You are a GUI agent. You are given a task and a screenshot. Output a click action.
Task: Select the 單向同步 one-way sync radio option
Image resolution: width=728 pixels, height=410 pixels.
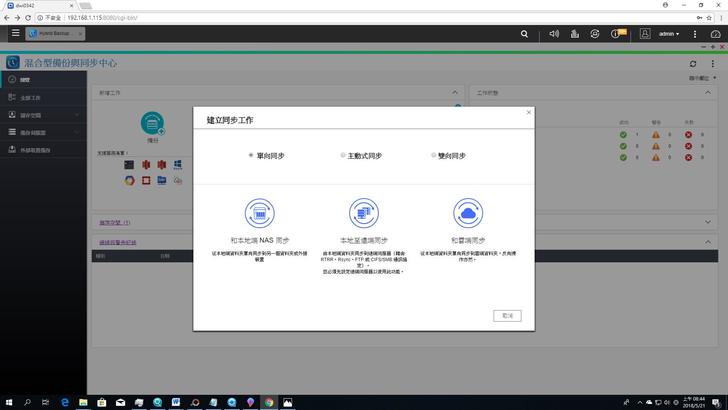pyautogui.click(x=250, y=156)
